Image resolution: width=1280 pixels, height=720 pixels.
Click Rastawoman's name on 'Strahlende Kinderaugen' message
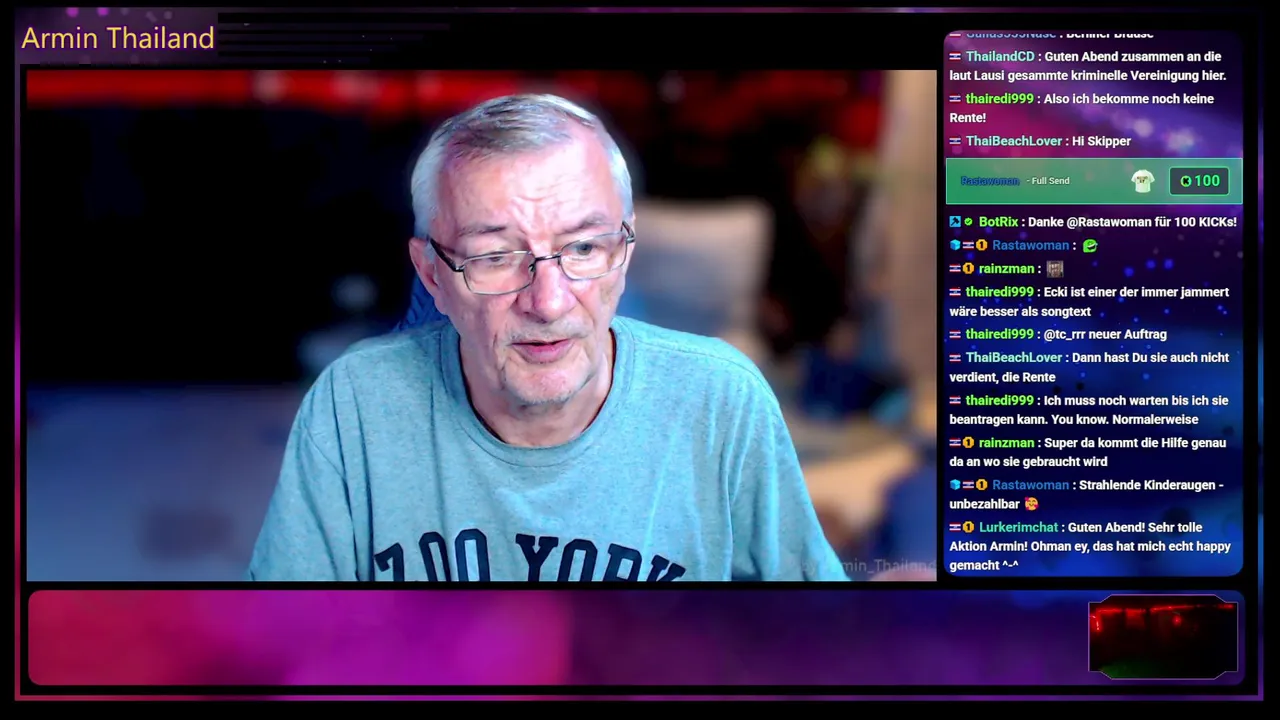1031,485
